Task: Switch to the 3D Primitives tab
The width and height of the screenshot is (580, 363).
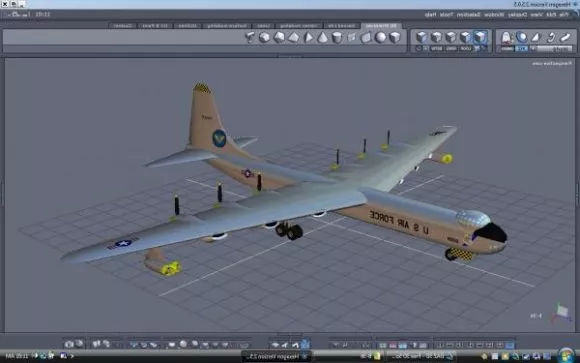Action: (x=381, y=26)
